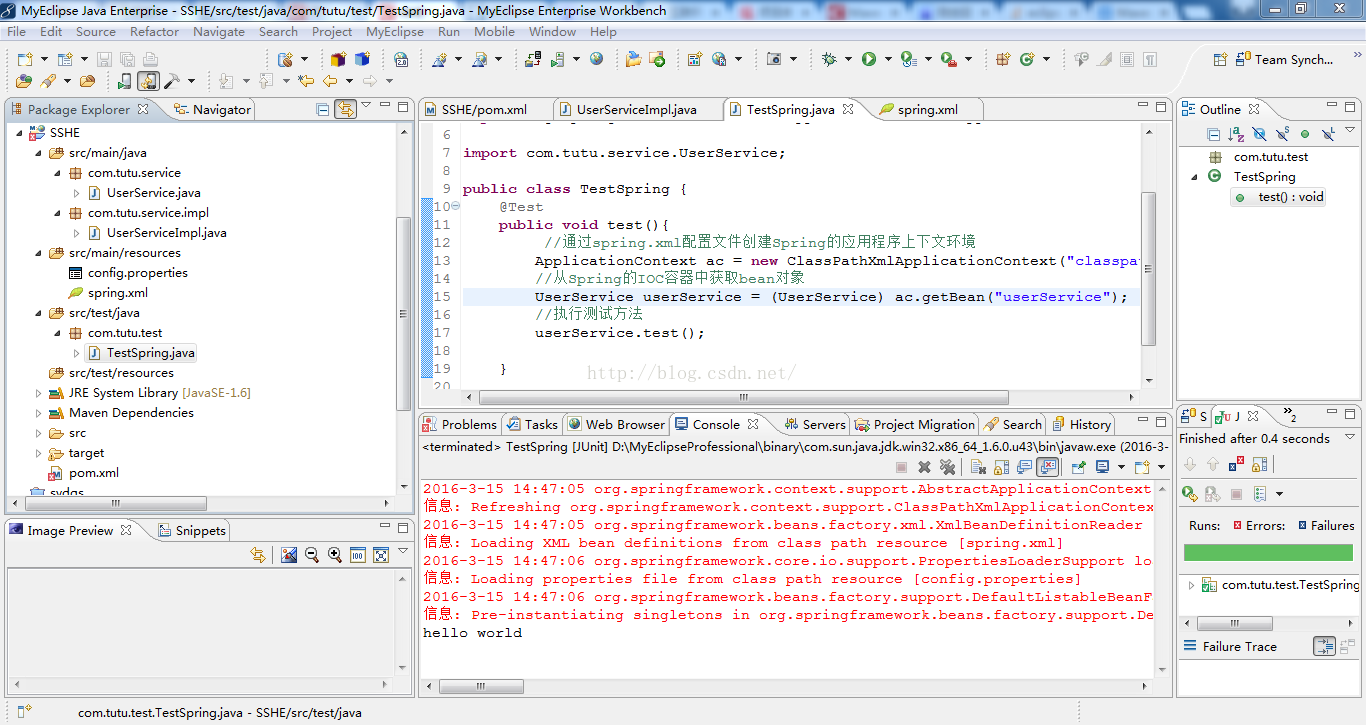The height and width of the screenshot is (725, 1366).
Task: Click the green JUnit progress bar
Action: point(1268,552)
